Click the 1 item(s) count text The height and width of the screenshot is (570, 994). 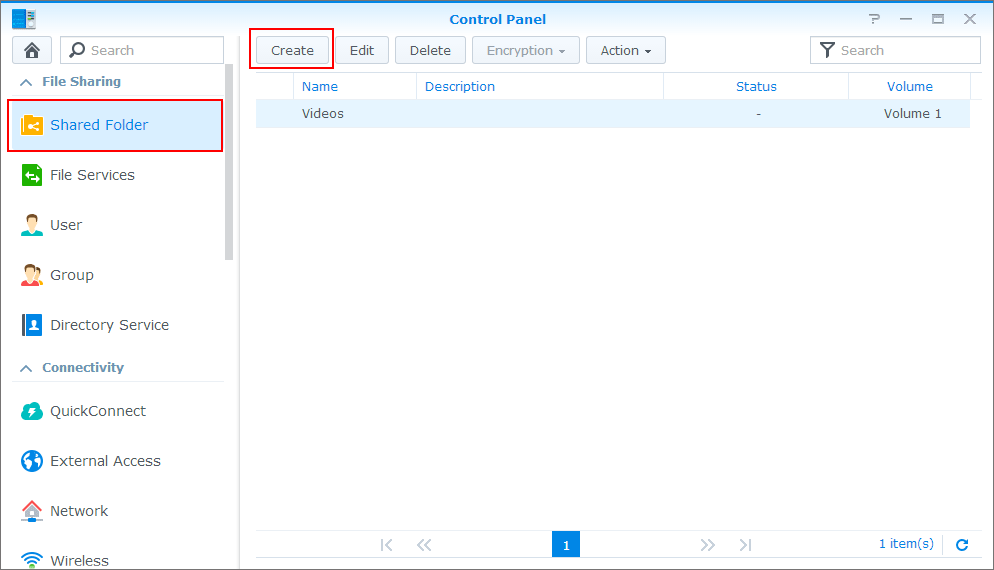(x=906, y=544)
